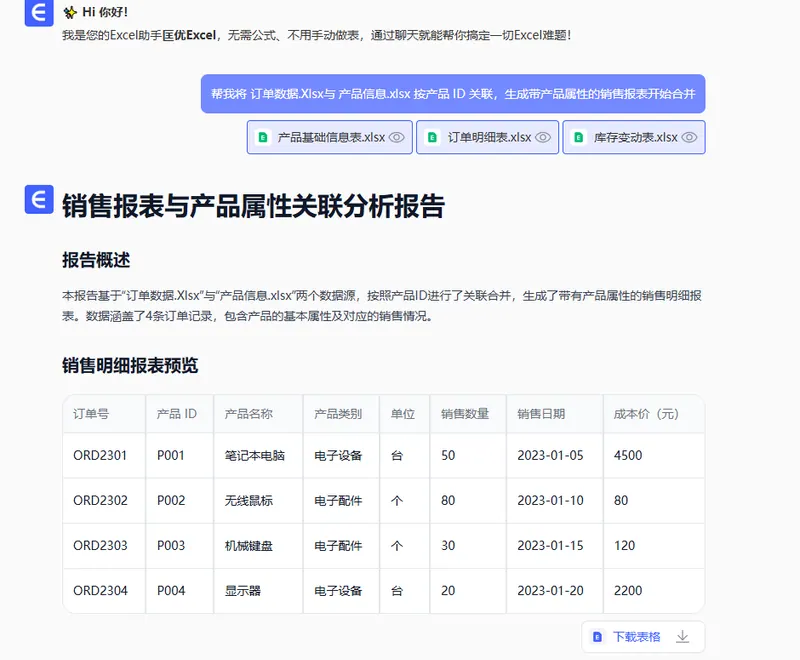
Task: Click the blue user message bubble
Action: coord(453,95)
